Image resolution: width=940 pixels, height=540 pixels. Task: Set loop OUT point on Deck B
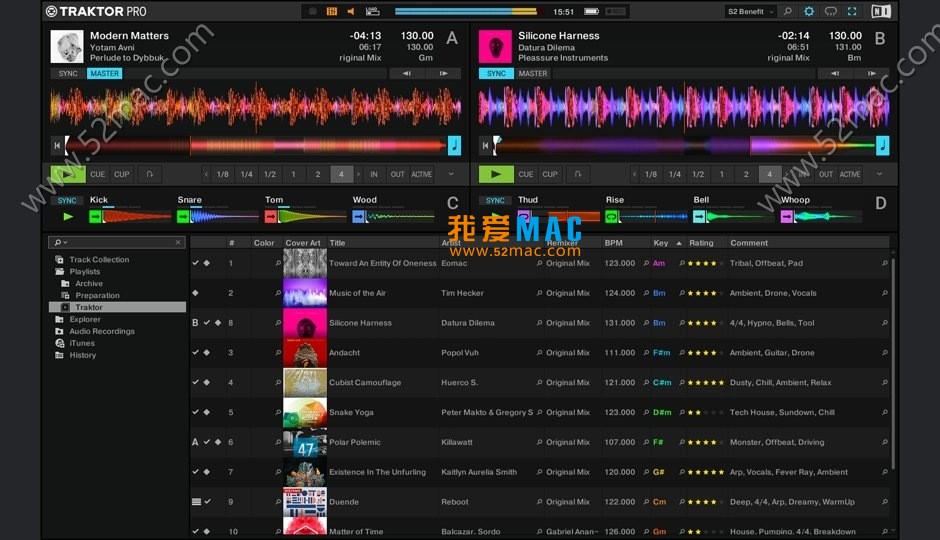pyautogui.click(x=825, y=174)
